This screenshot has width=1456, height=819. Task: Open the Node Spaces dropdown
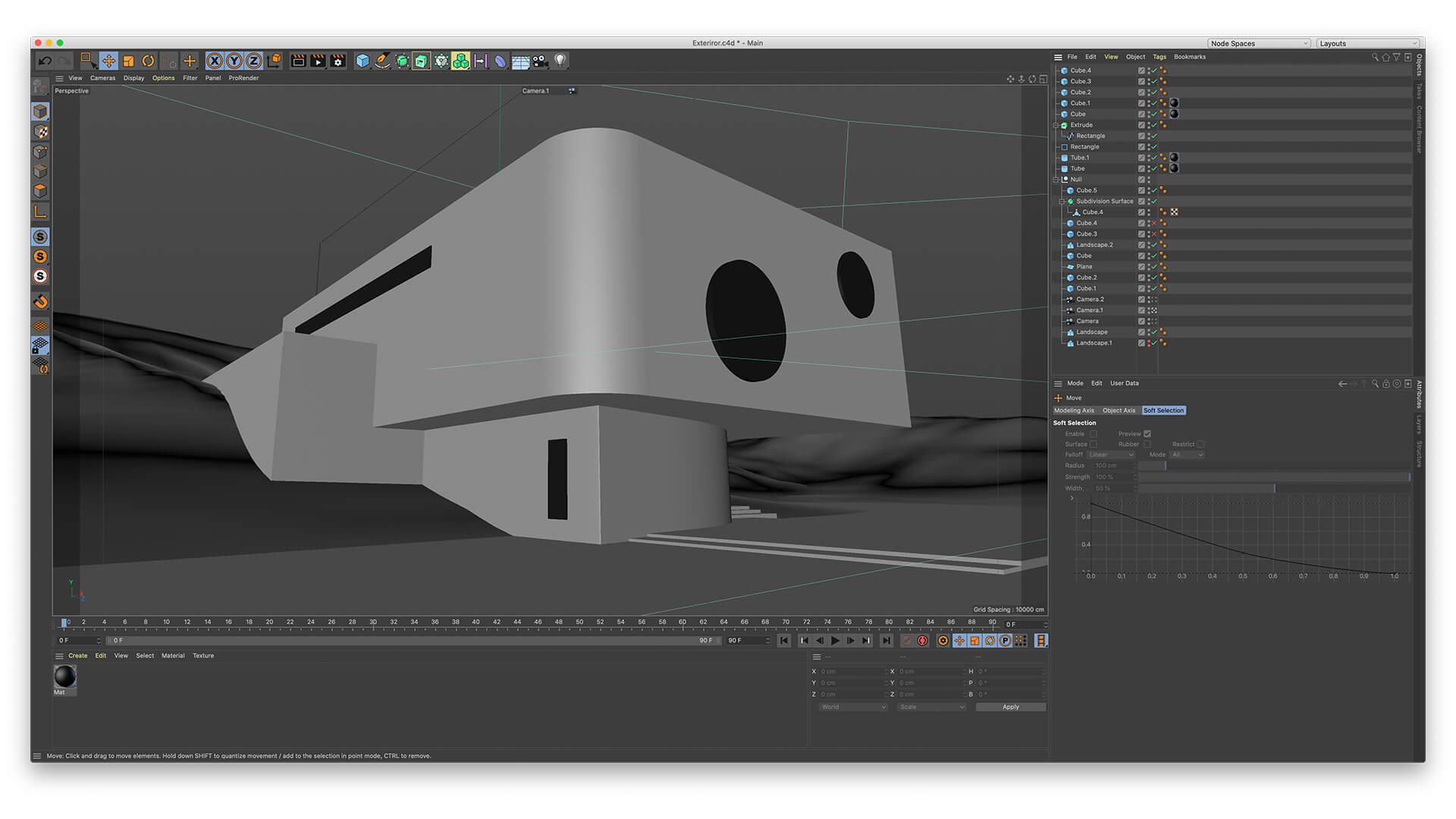(x=1259, y=43)
